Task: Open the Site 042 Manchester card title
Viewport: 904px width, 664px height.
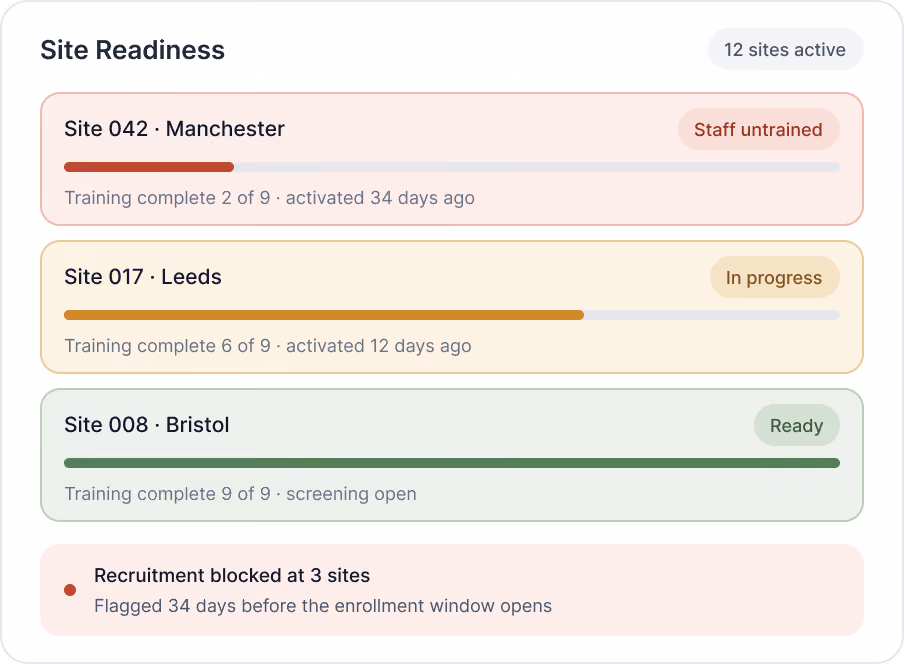Action: pyautogui.click(x=174, y=129)
